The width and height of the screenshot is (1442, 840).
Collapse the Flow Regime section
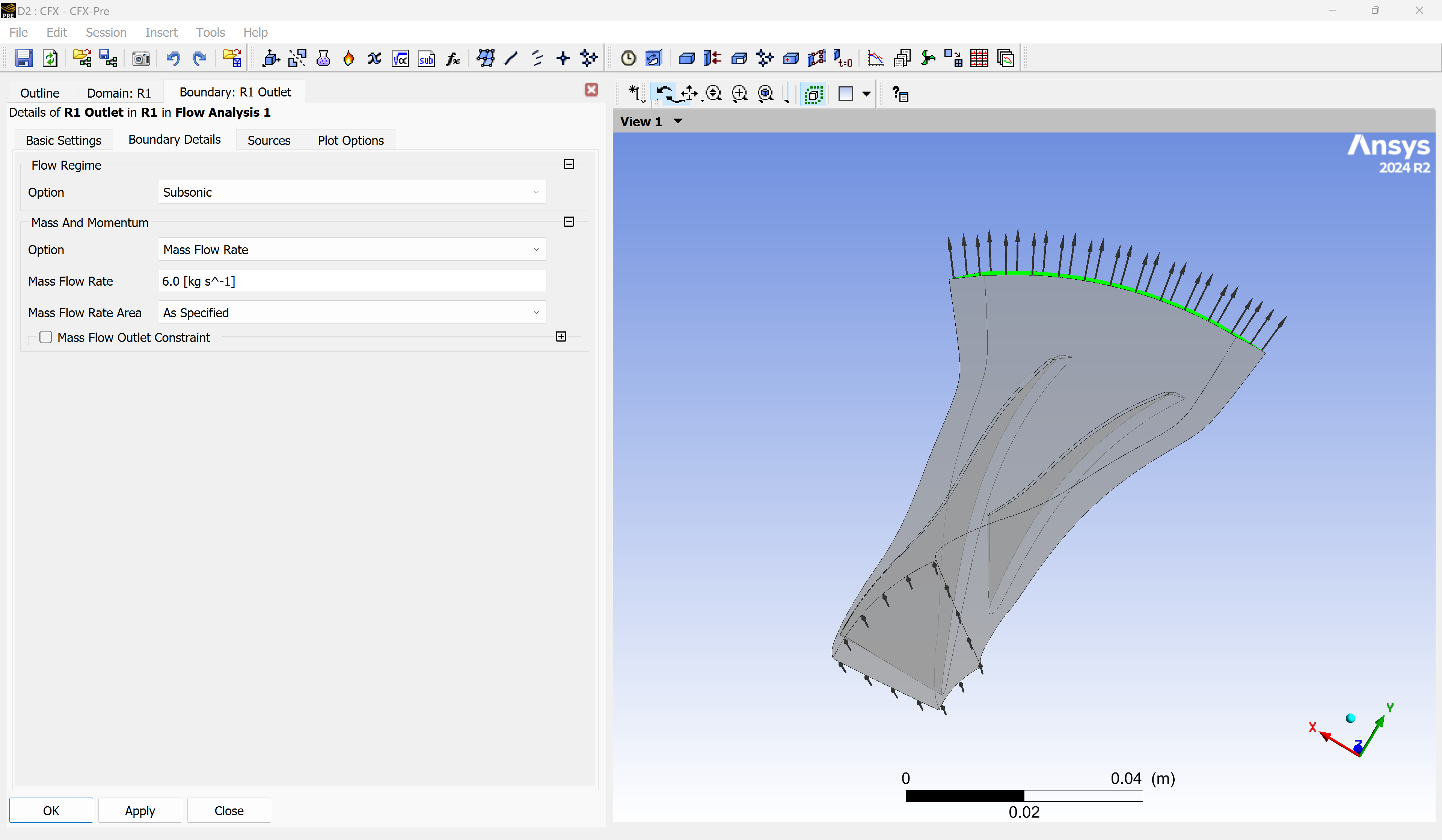click(x=569, y=165)
